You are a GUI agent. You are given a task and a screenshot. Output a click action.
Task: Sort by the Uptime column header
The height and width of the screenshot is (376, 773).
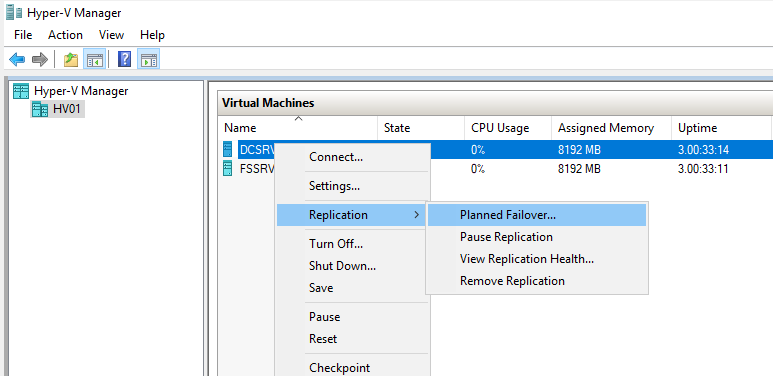(x=721, y=128)
